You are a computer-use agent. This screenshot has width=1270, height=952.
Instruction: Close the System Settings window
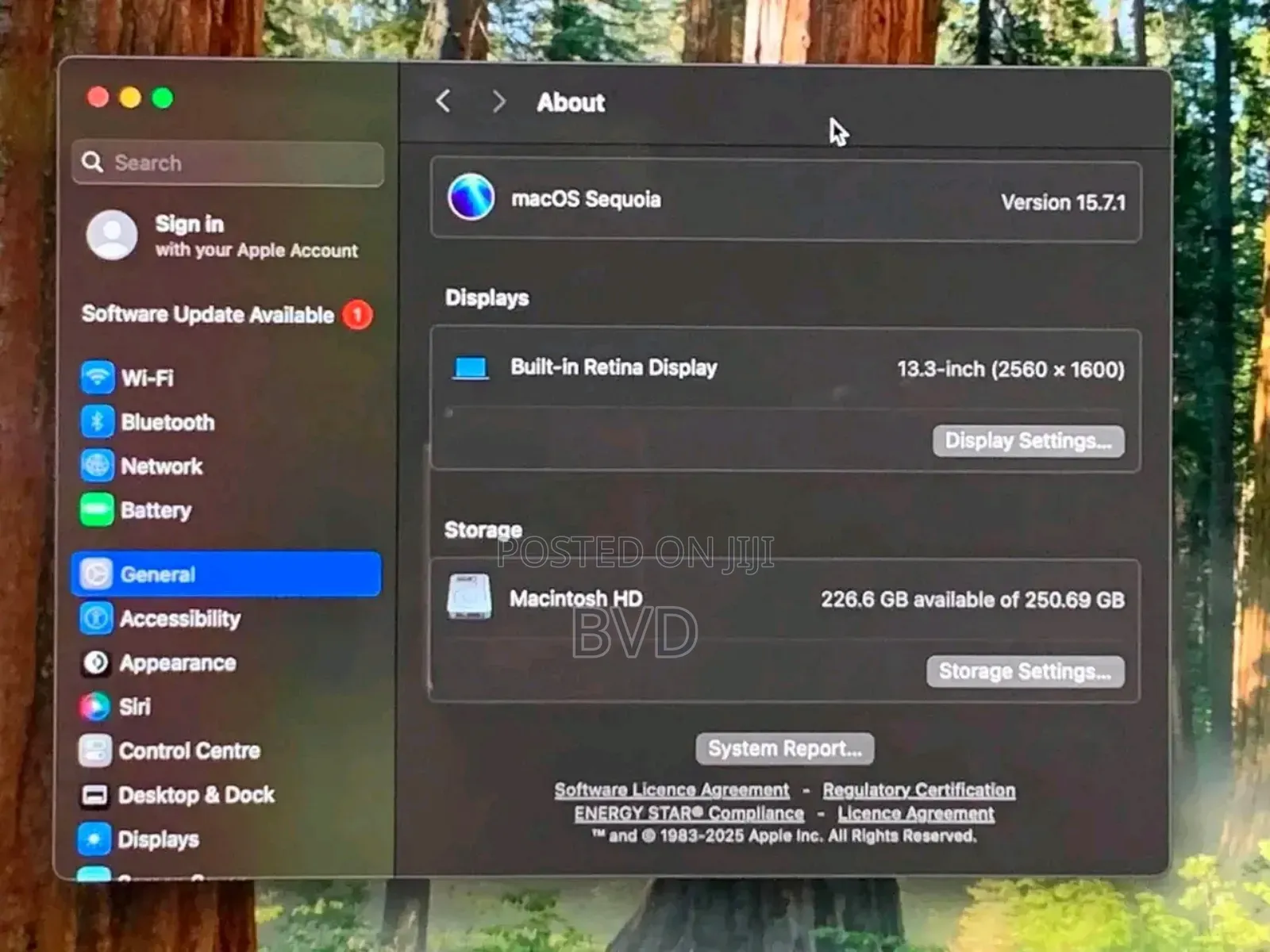tap(98, 97)
